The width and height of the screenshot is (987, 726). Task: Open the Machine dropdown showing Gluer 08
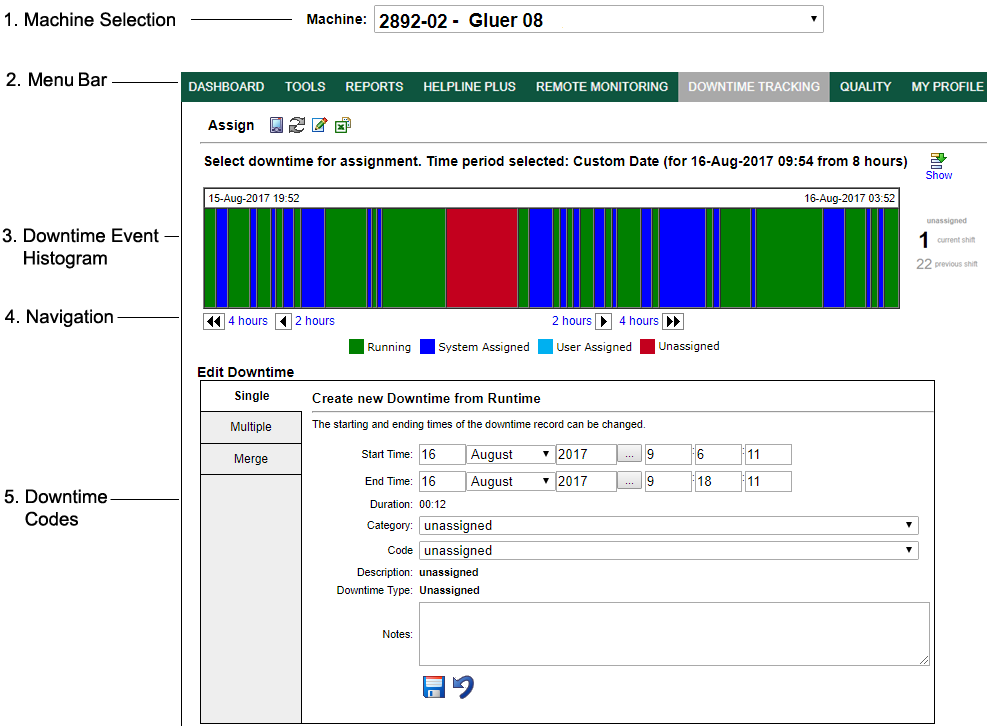[598, 20]
